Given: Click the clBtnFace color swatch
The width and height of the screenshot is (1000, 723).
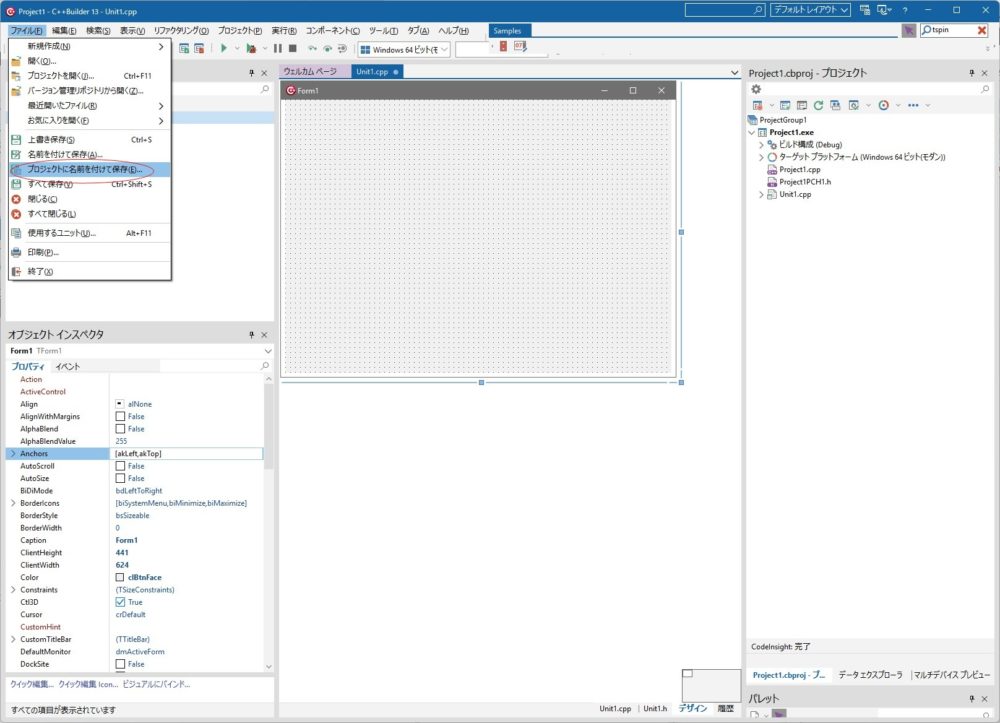Looking at the screenshot, I should pyautogui.click(x=120, y=577).
